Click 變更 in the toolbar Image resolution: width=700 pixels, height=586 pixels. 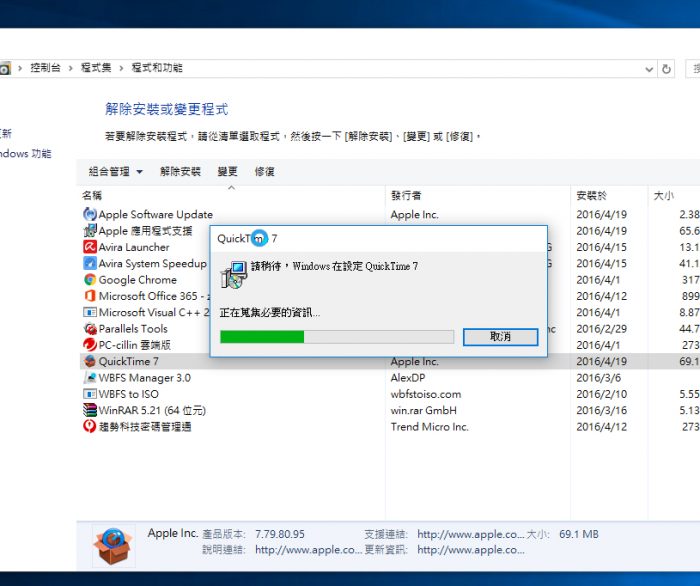[228, 171]
